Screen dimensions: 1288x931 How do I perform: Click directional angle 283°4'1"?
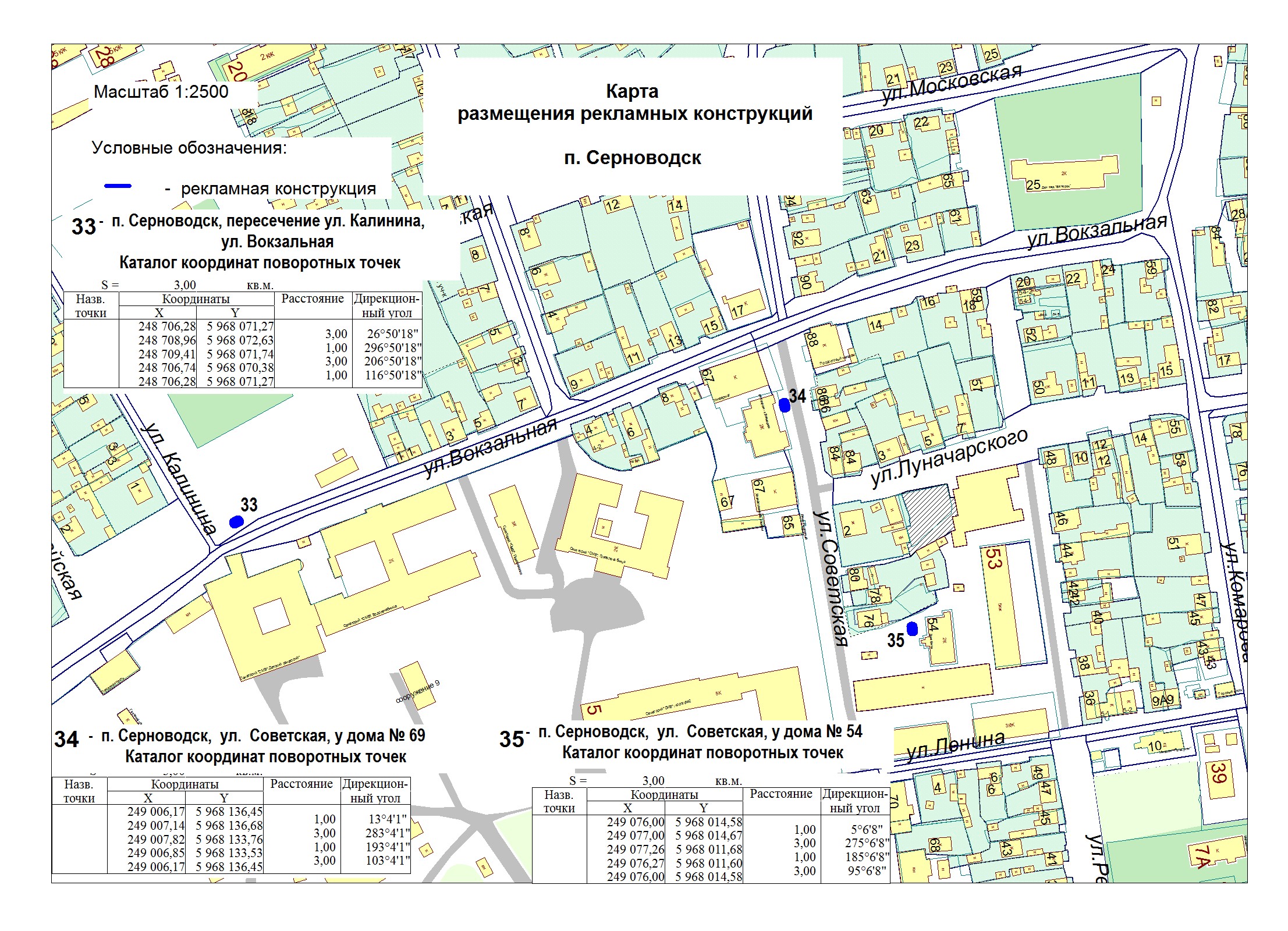click(388, 833)
